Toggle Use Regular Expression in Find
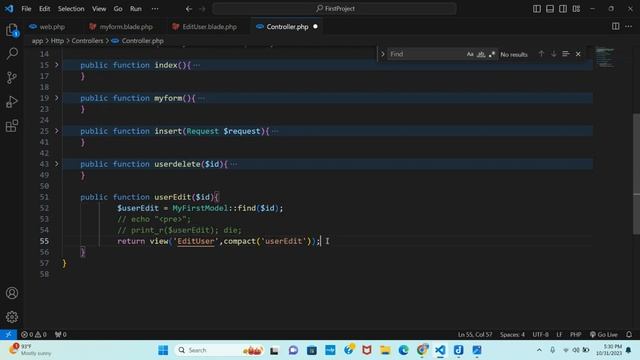The width and height of the screenshot is (640, 360). [492, 54]
